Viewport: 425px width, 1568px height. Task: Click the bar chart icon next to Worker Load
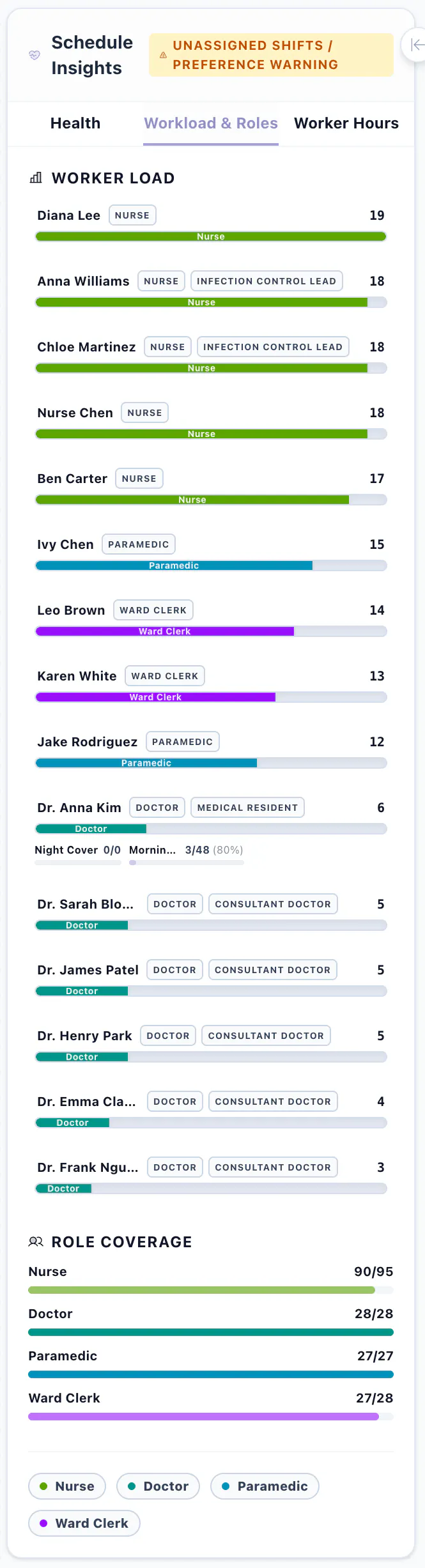(36, 178)
